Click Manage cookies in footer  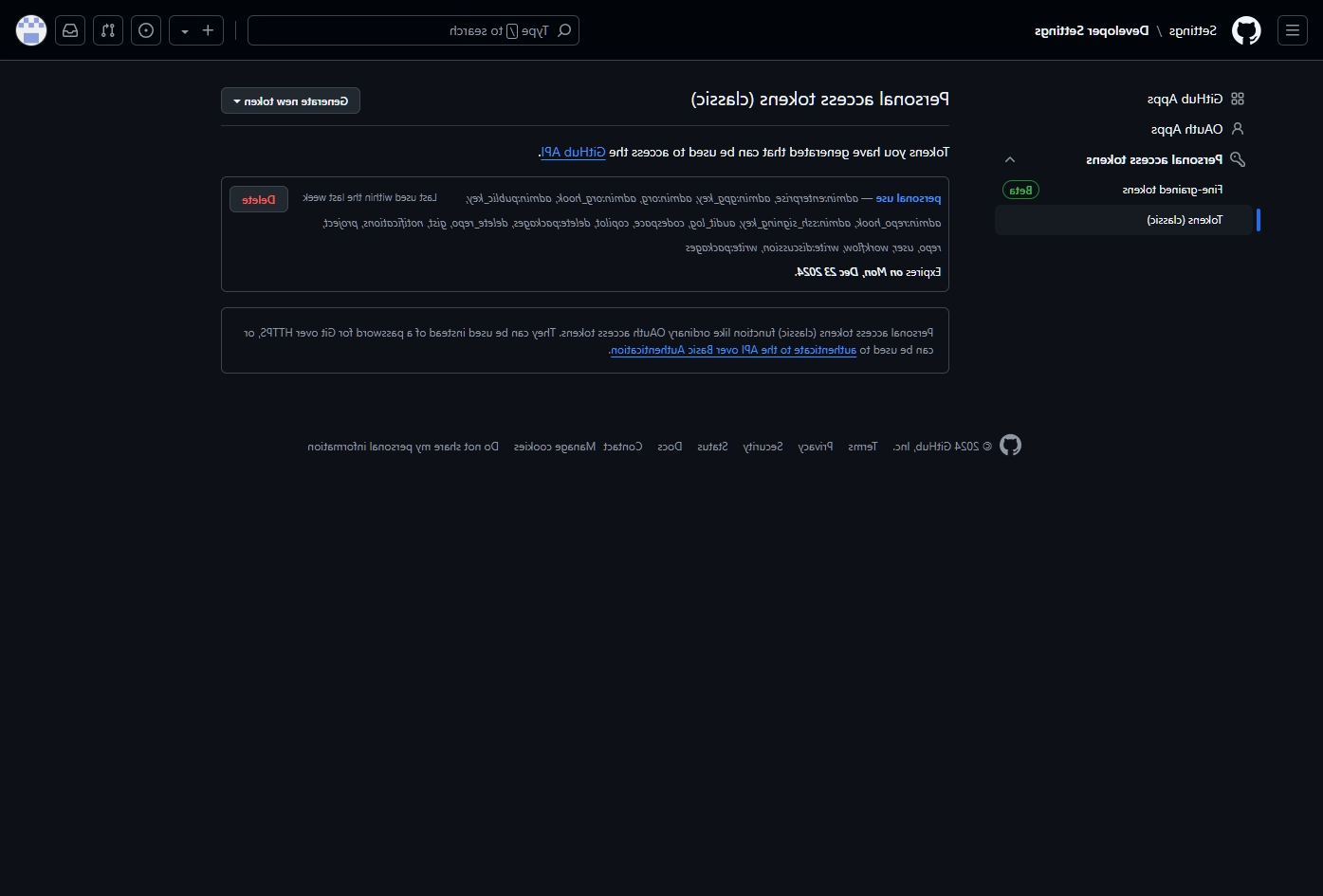tap(555, 447)
